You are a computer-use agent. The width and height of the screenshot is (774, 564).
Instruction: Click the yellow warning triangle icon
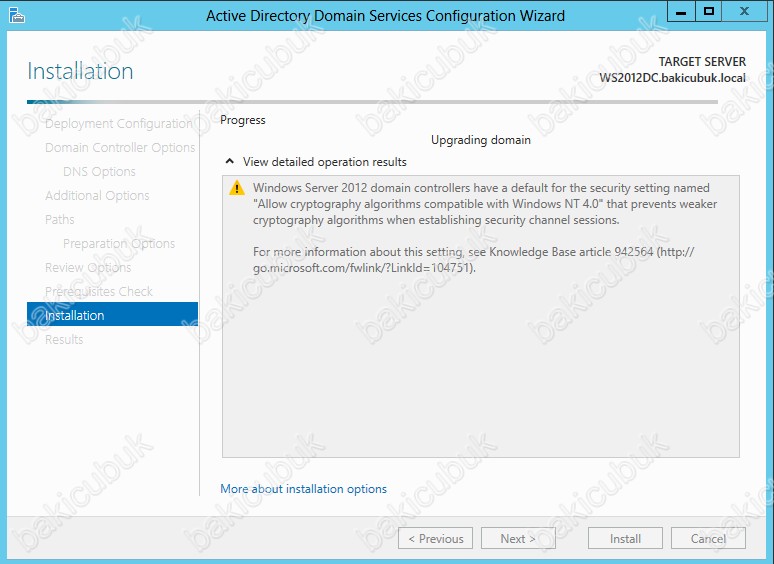[237, 188]
